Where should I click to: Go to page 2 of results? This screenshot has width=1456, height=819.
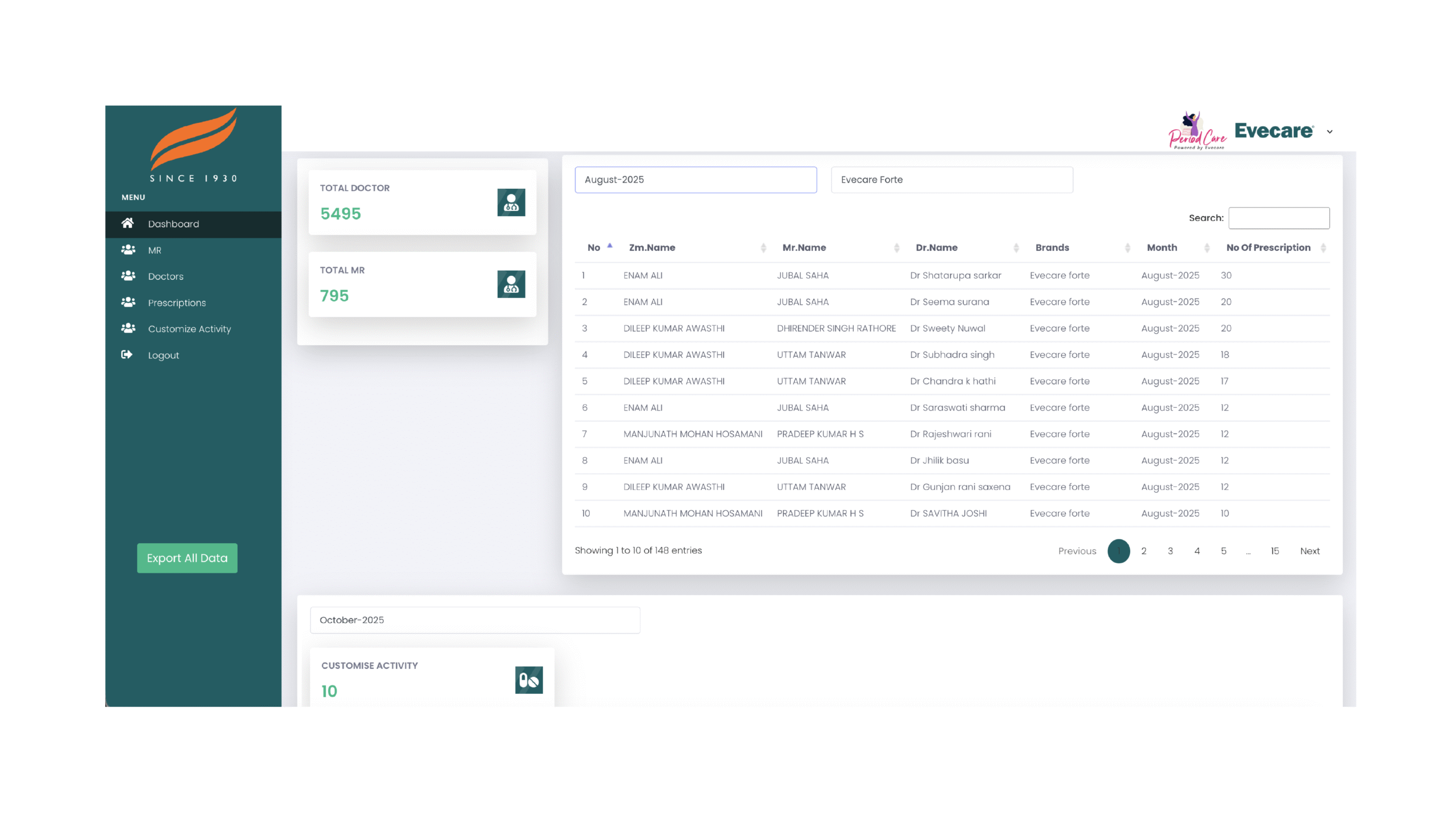click(x=1143, y=551)
